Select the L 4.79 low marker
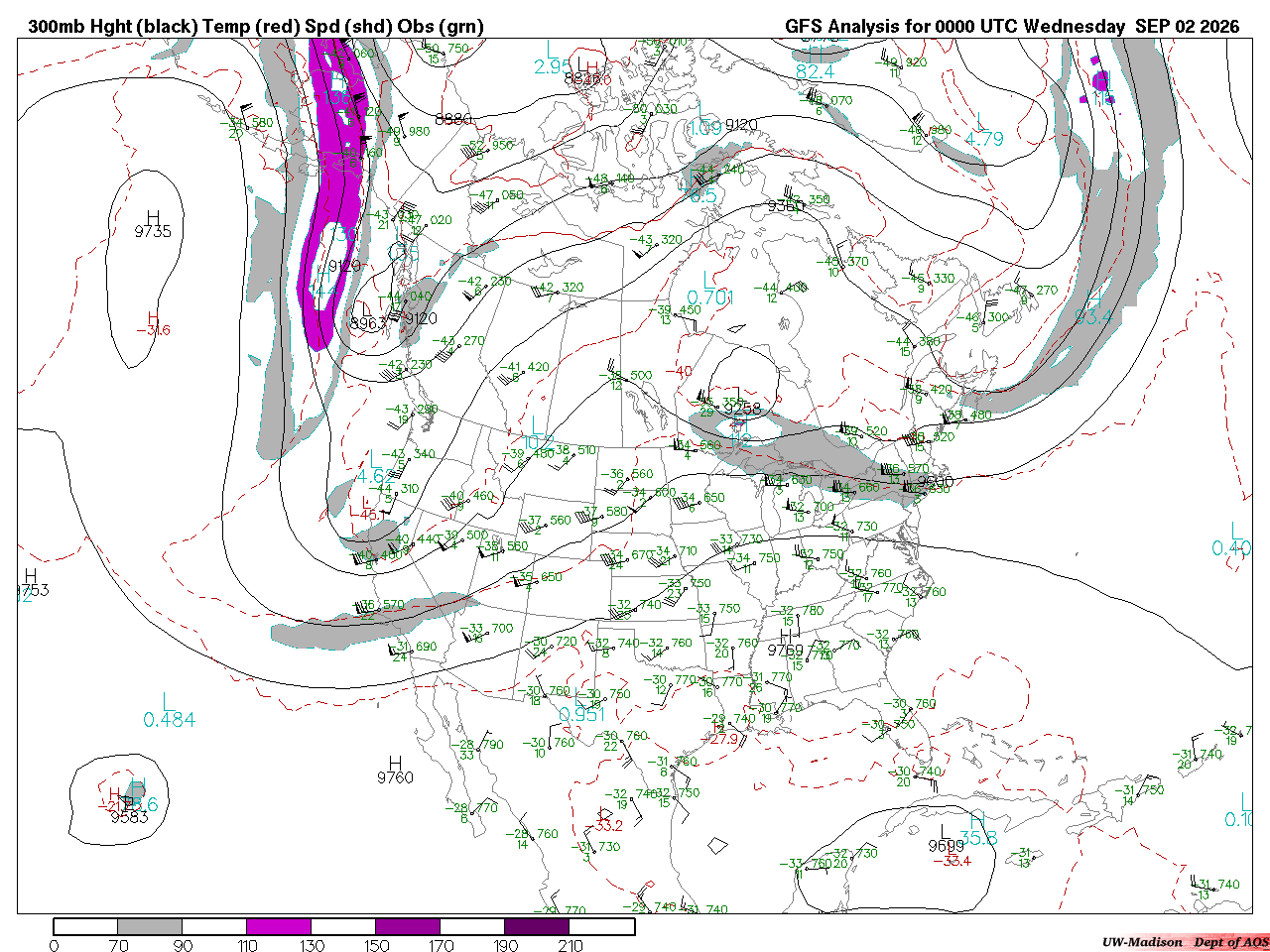The image size is (1270, 952). click(x=983, y=131)
